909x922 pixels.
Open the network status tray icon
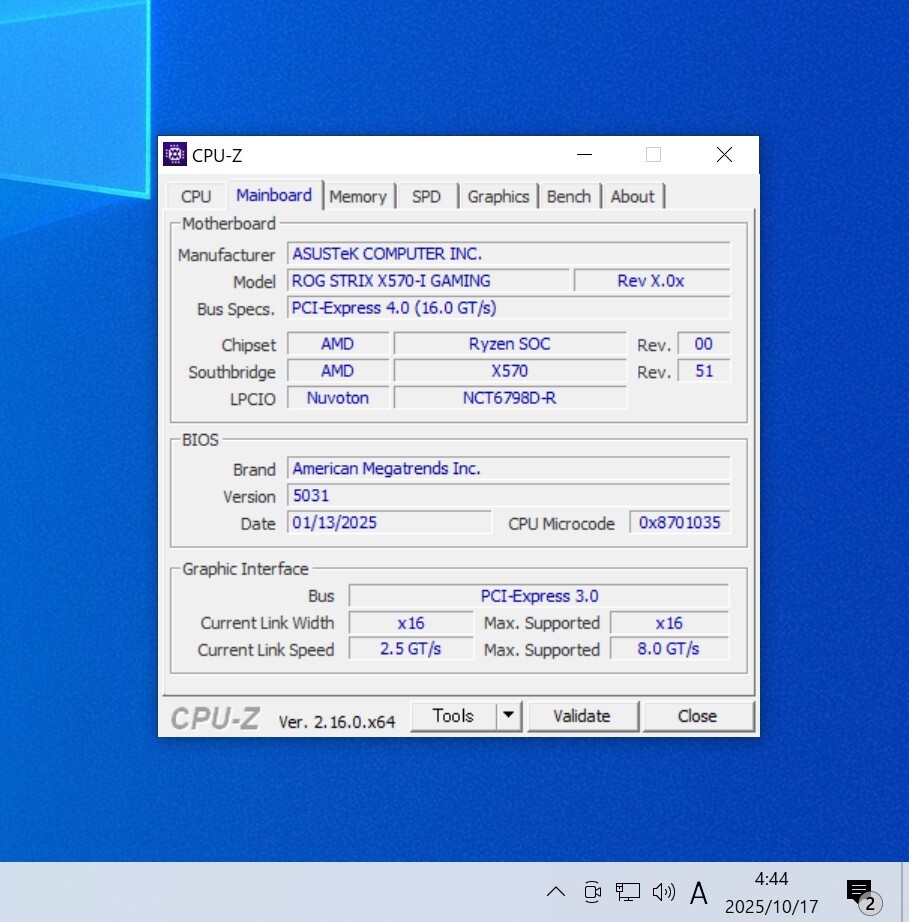click(x=627, y=891)
